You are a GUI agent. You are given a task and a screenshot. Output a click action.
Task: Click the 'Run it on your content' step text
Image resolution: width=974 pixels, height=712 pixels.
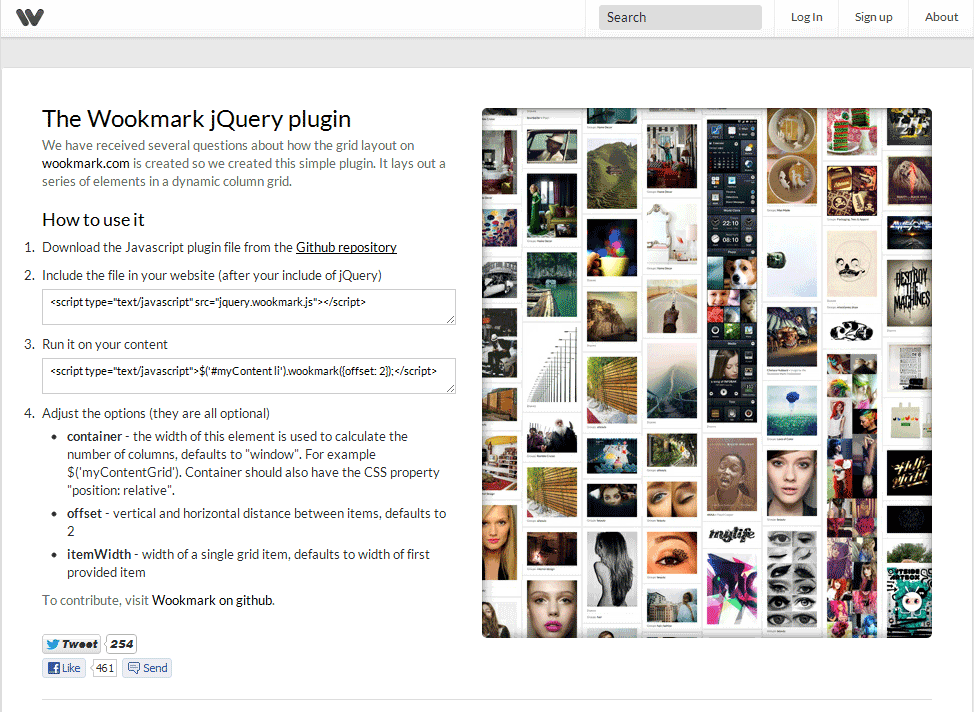point(105,344)
